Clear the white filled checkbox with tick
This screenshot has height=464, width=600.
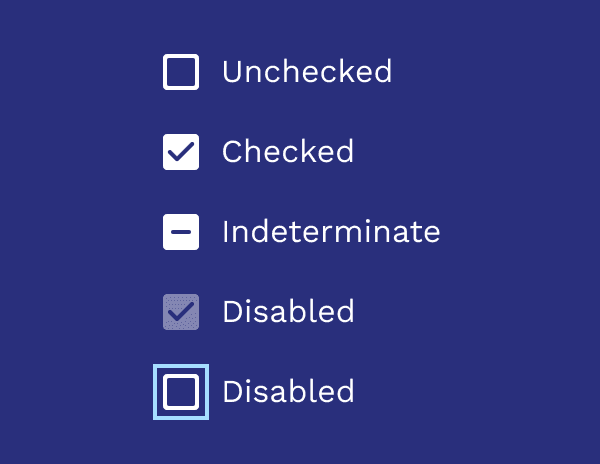(181, 152)
